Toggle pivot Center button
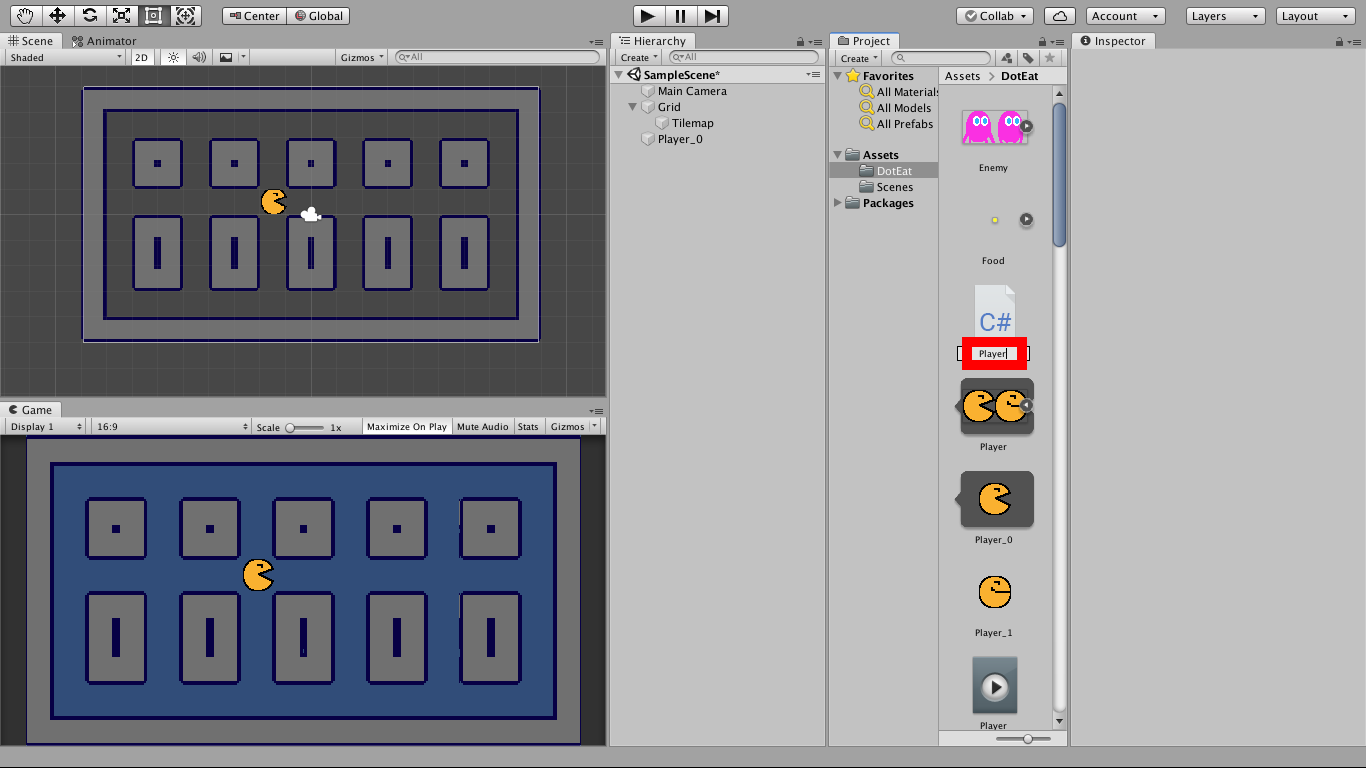The width and height of the screenshot is (1366, 768). coord(254,16)
